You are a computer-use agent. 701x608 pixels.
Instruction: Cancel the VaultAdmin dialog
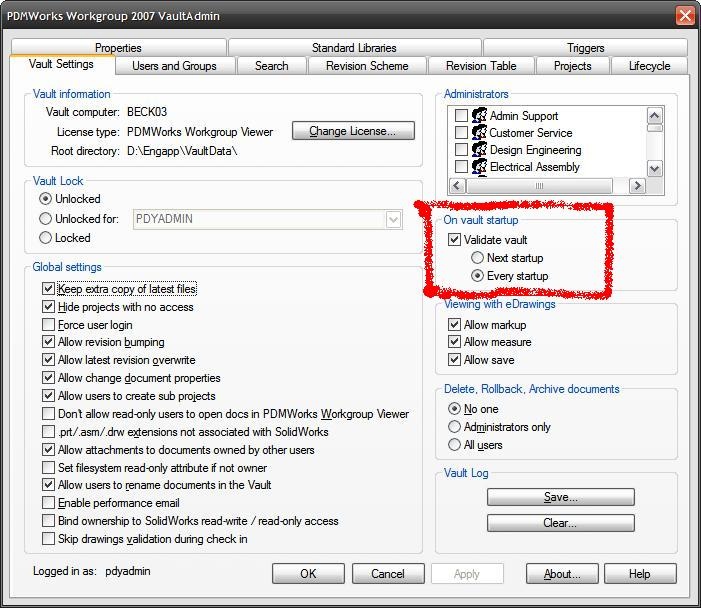[x=388, y=574]
